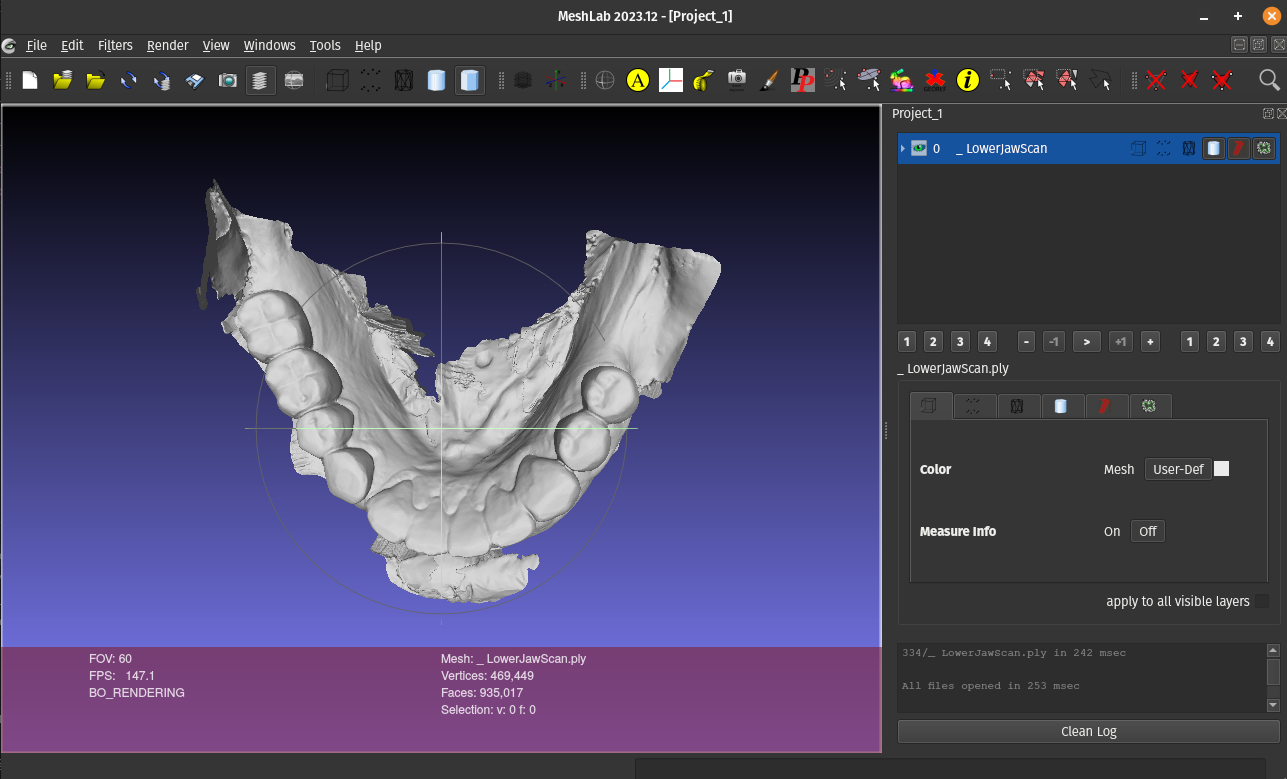Open the Render menu
The width and height of the screenshot is (1287, 779).
pos(167,45)
